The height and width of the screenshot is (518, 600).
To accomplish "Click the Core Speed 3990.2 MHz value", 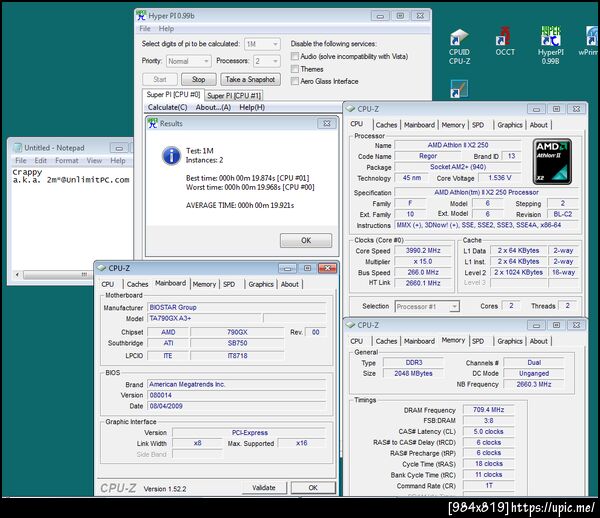I will 423,251.
